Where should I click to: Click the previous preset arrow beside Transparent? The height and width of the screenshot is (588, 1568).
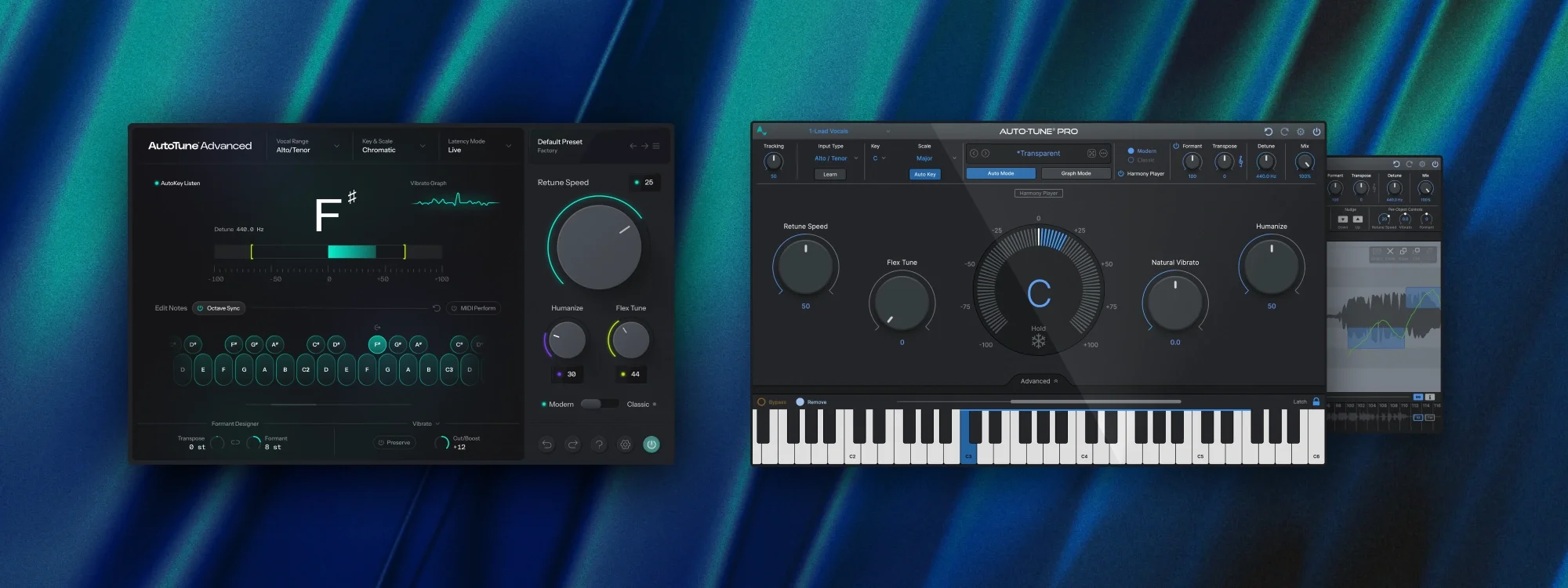tap(975, 154)
